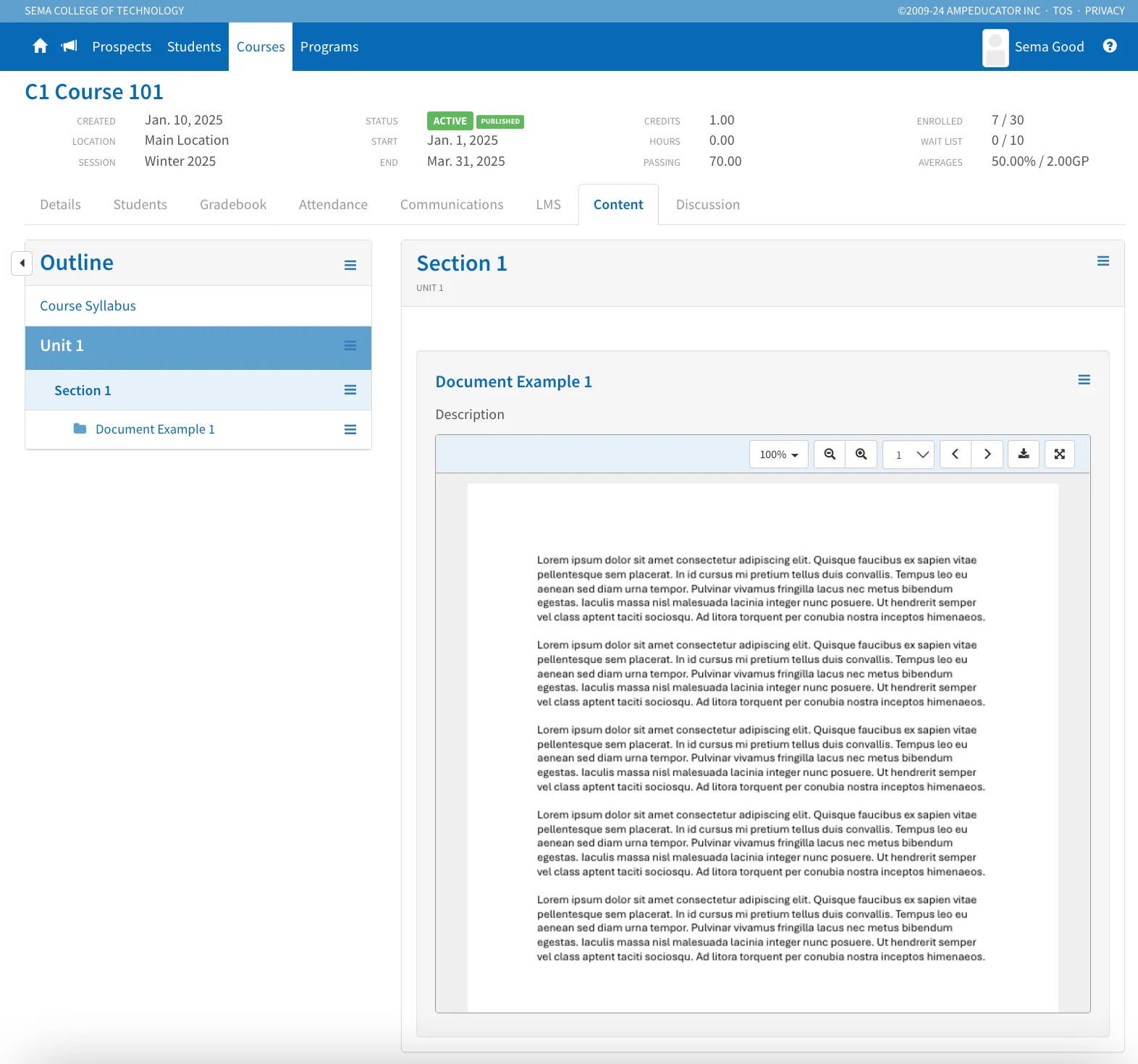
Task: Open the Courses navigation tab
Action: point(261,47)
